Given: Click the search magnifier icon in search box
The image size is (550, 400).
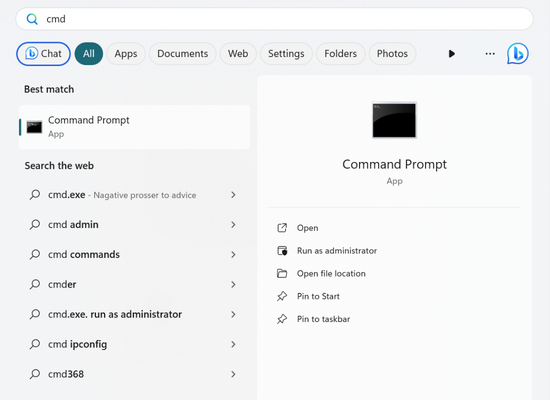Looking at the screenshot, I should 32,19.
